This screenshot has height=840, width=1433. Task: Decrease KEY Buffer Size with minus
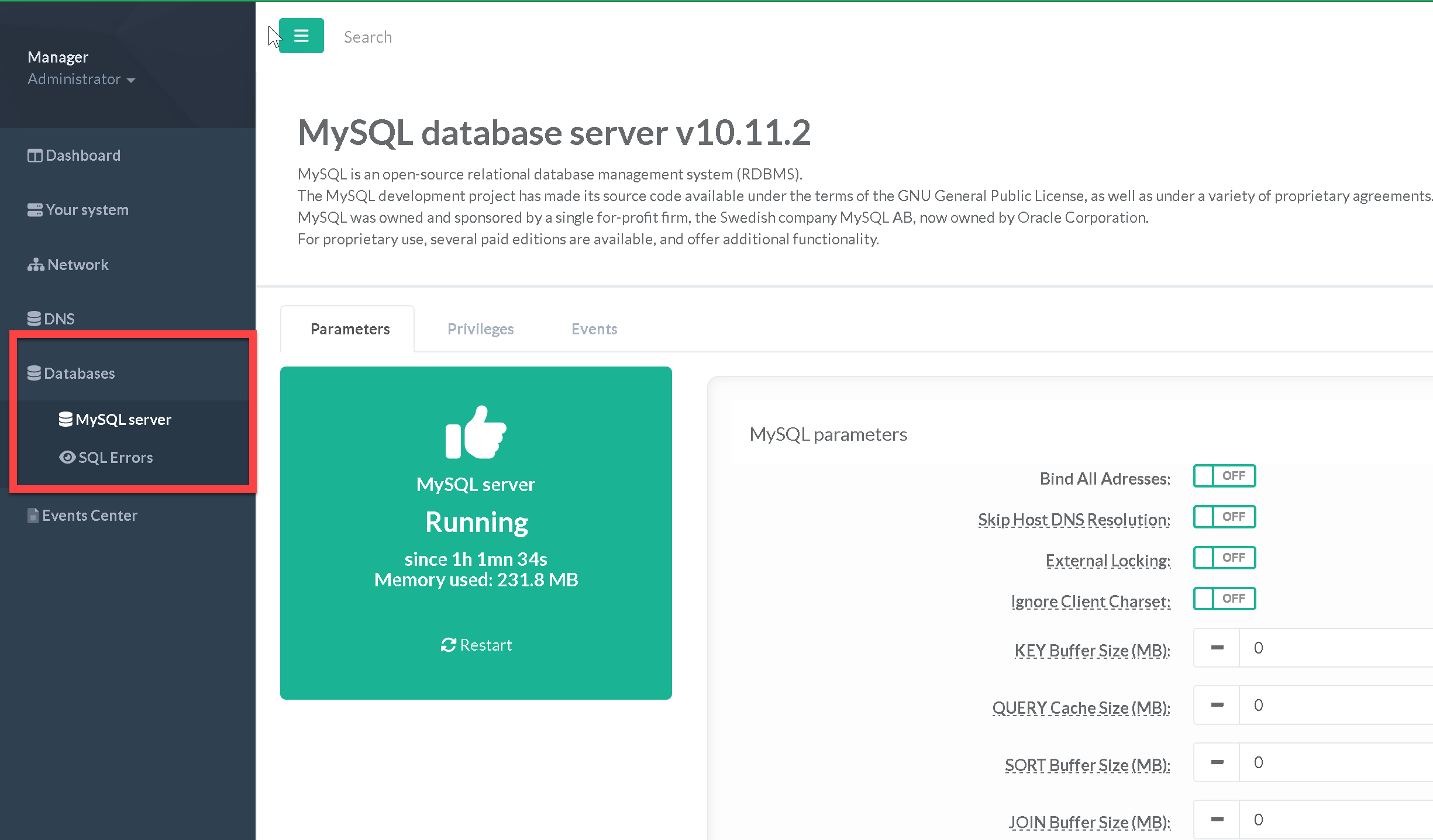pos(1217,648)
